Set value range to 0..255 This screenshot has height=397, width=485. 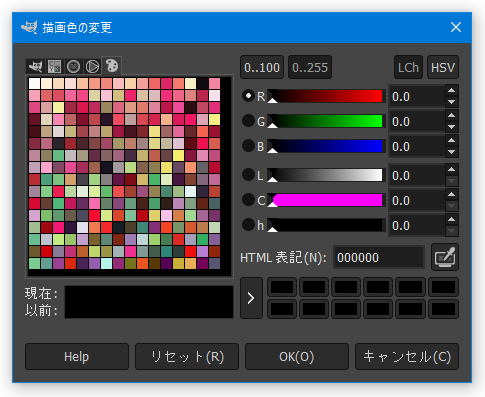310,67
